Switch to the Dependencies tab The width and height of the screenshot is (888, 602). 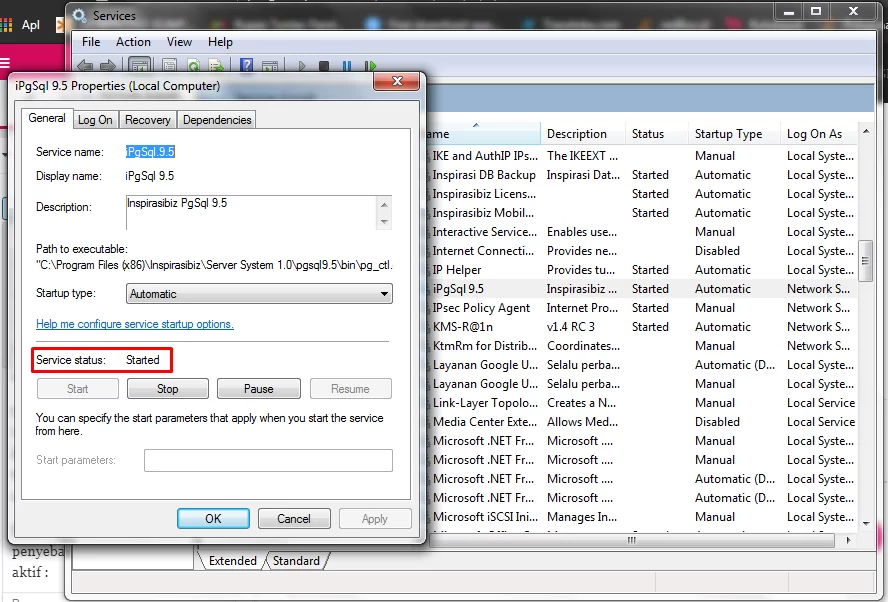pyautogui.click(x=217, y=119)
